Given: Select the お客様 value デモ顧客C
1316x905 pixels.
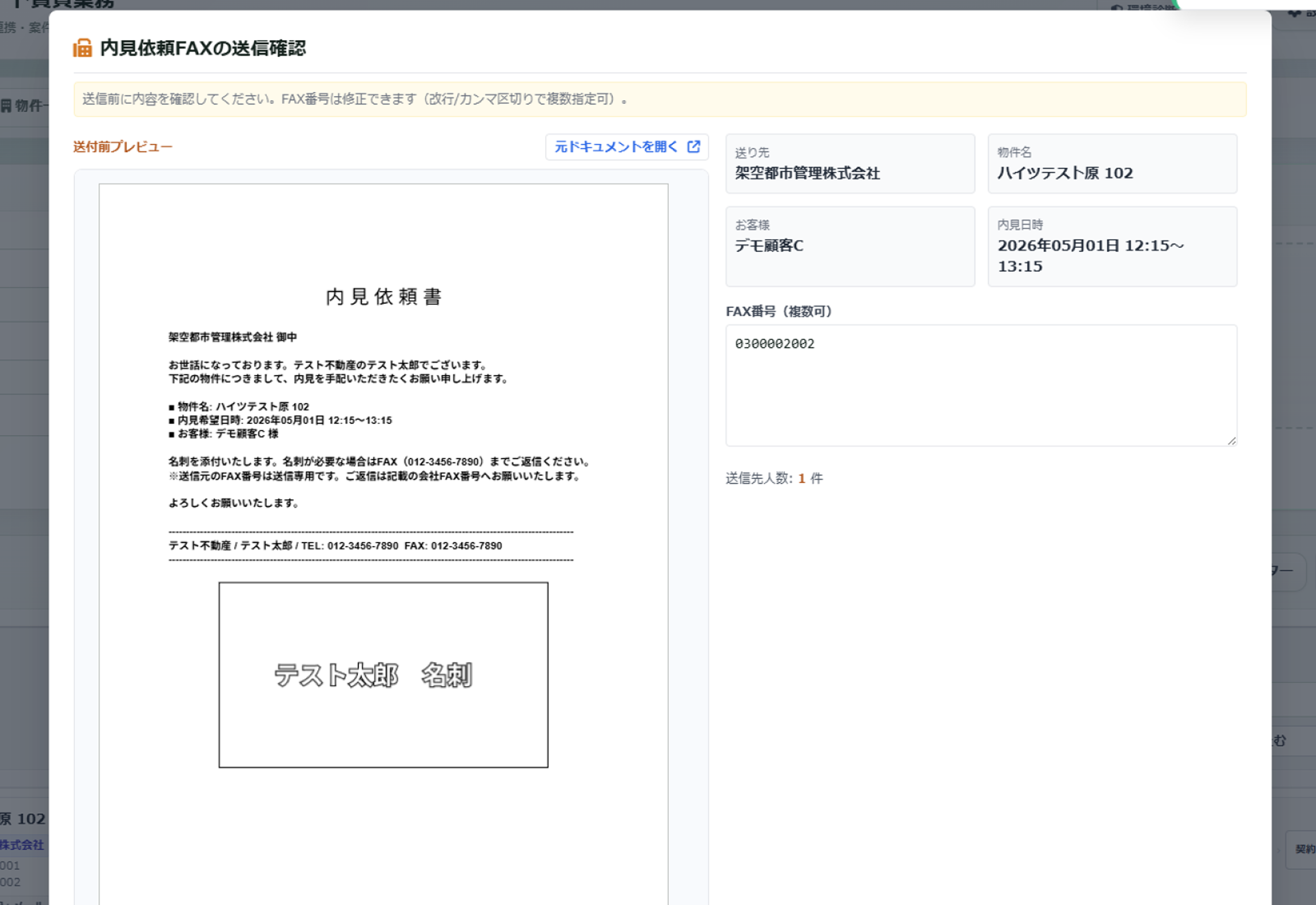Looking at the screenshot, I should click(769, 246).
